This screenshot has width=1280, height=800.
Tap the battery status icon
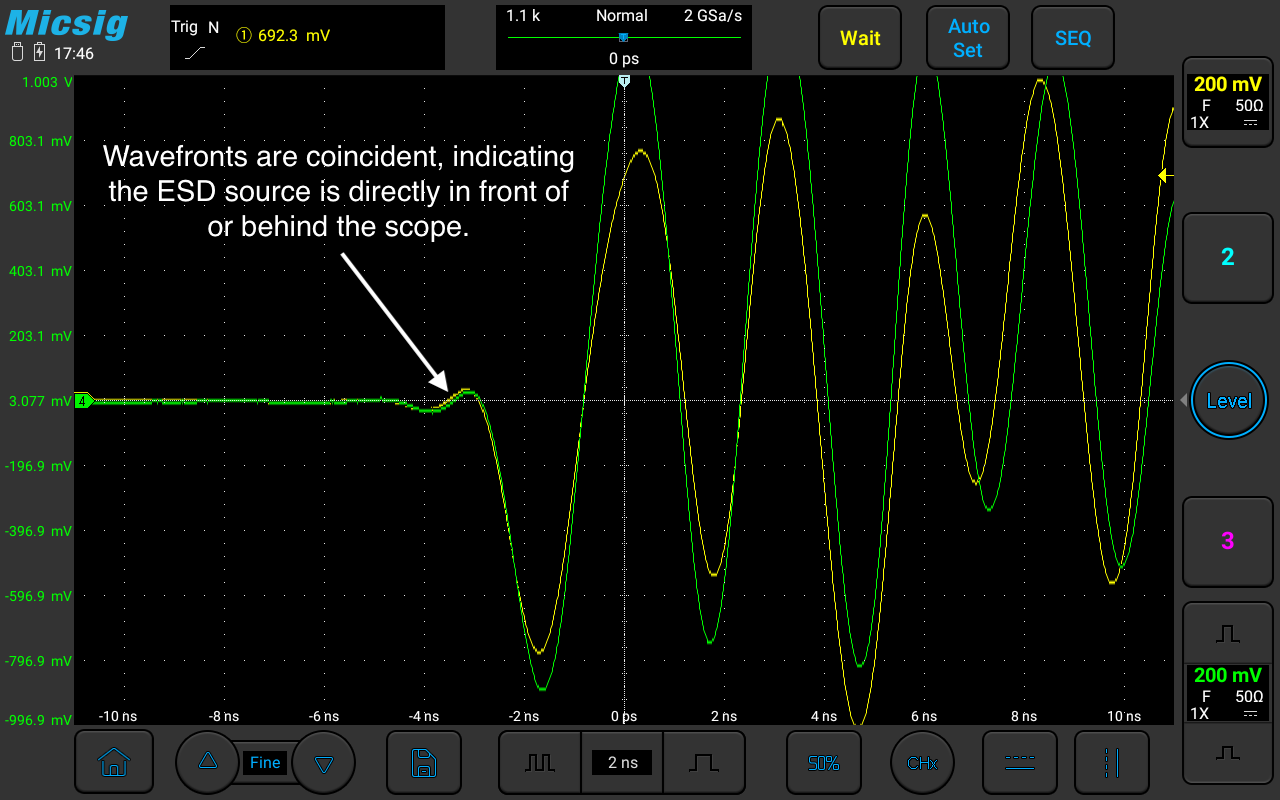(x=17, y=53)
